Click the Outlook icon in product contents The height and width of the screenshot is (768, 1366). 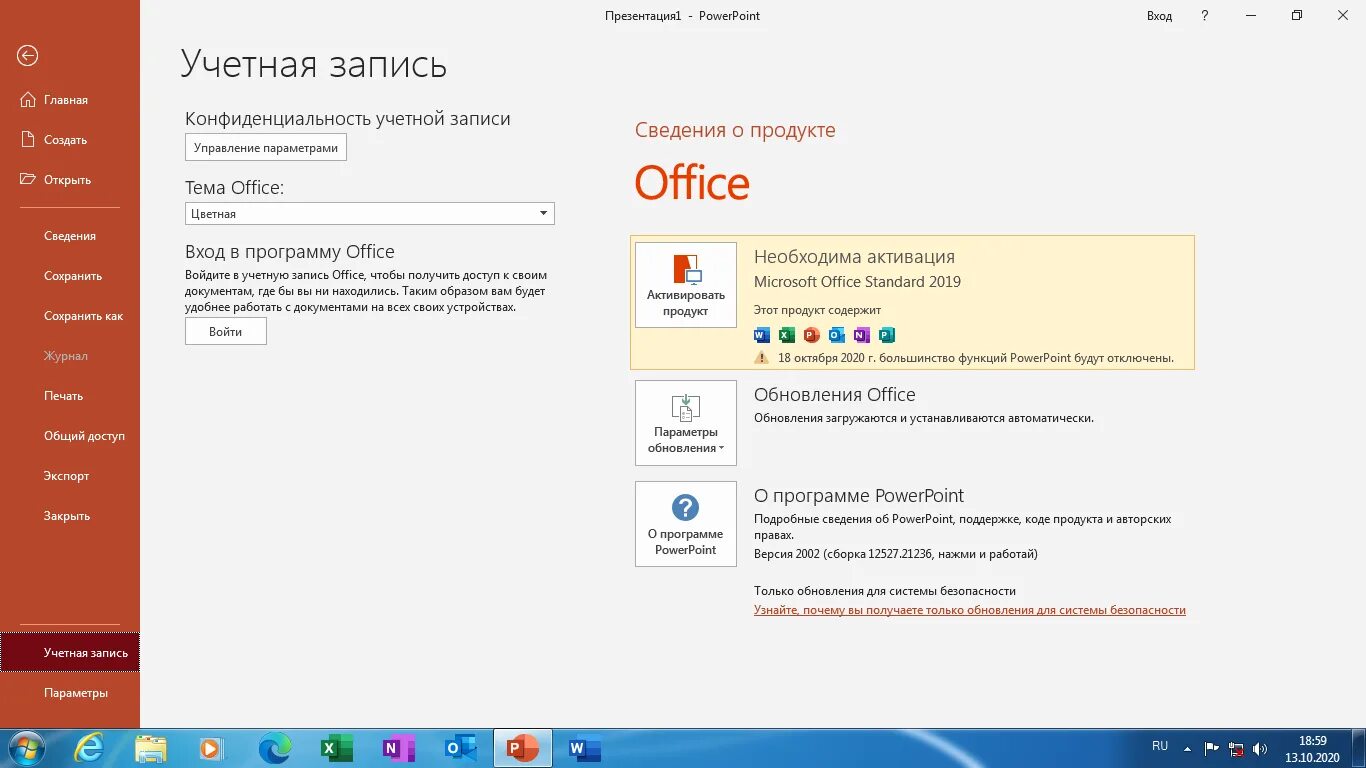tap(837, 335)
